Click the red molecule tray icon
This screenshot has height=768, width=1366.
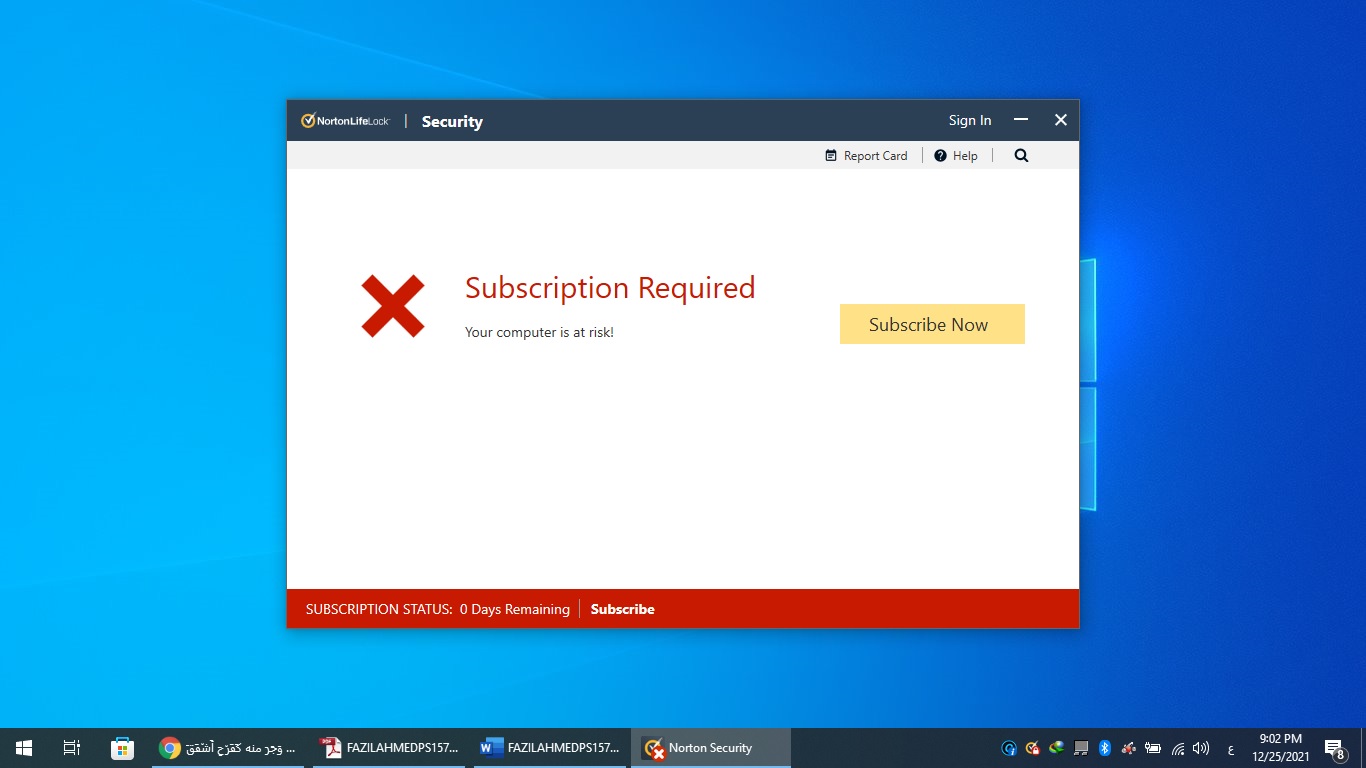1129,748
